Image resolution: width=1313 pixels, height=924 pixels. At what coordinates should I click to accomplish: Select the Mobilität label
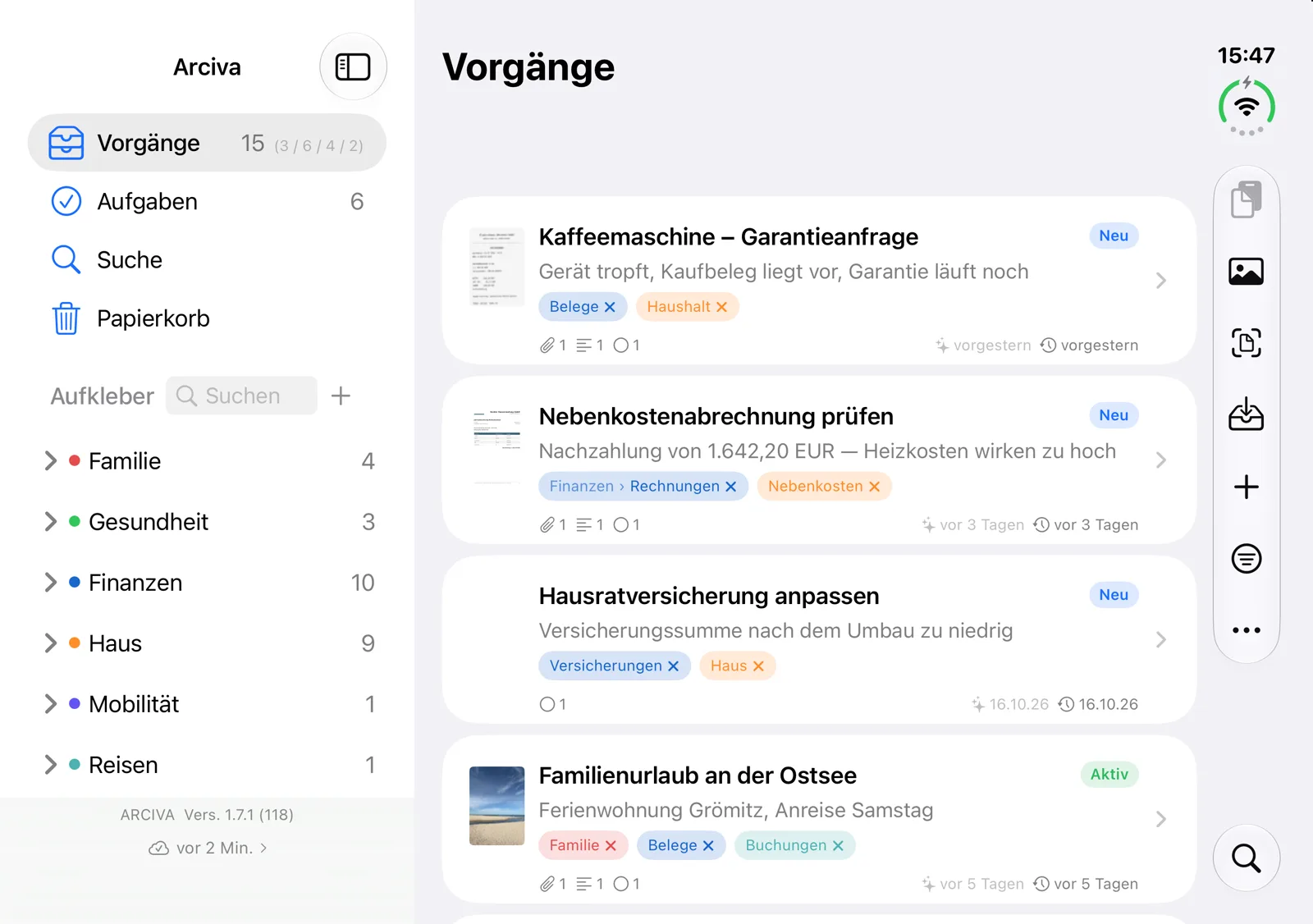(134, 704)
